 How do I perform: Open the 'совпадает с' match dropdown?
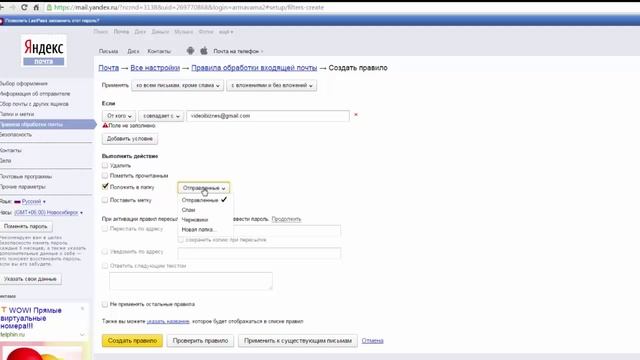161,116
